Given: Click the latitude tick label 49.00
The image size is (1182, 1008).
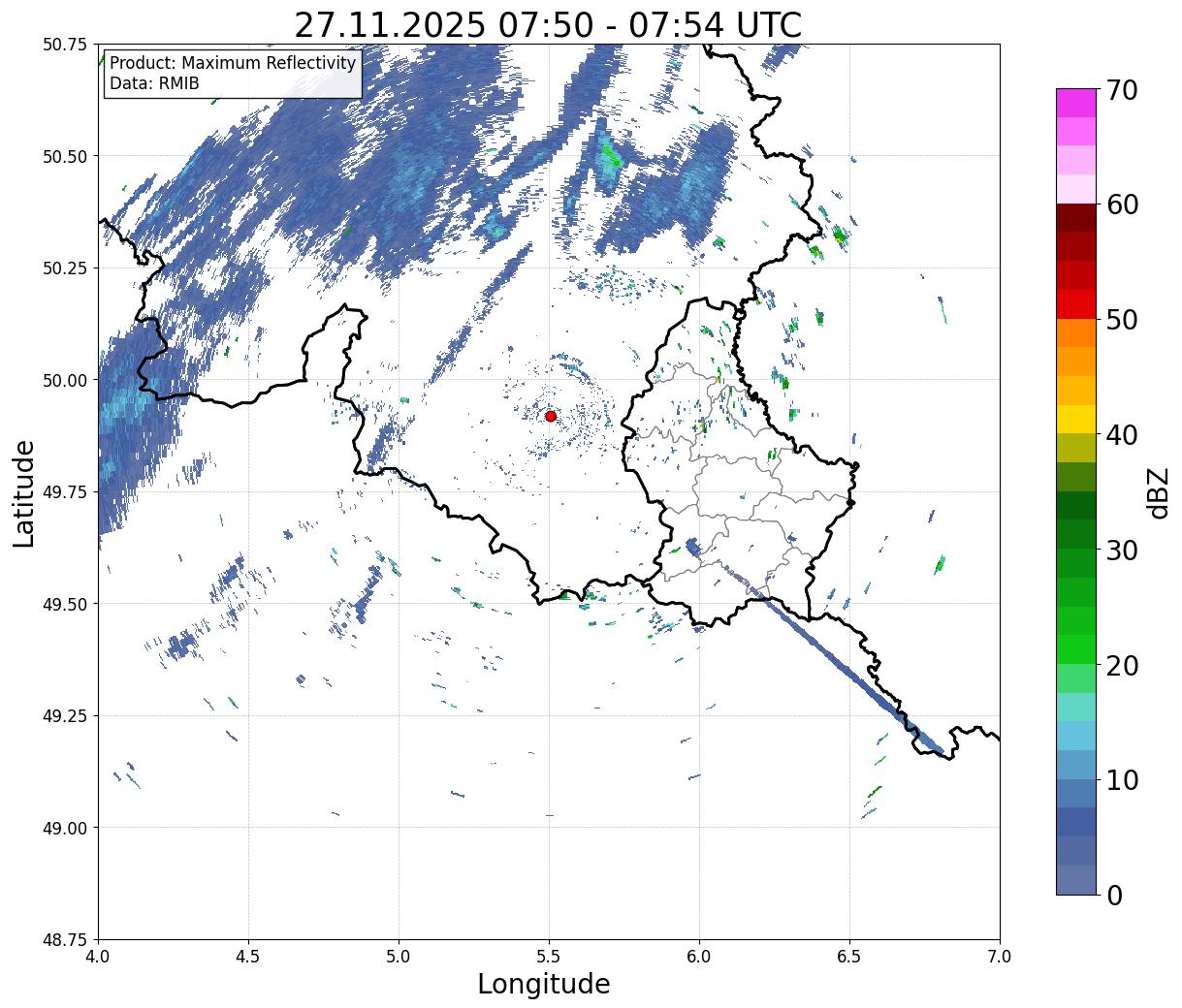Looking at the screenshot, I should tap(65, 828).
